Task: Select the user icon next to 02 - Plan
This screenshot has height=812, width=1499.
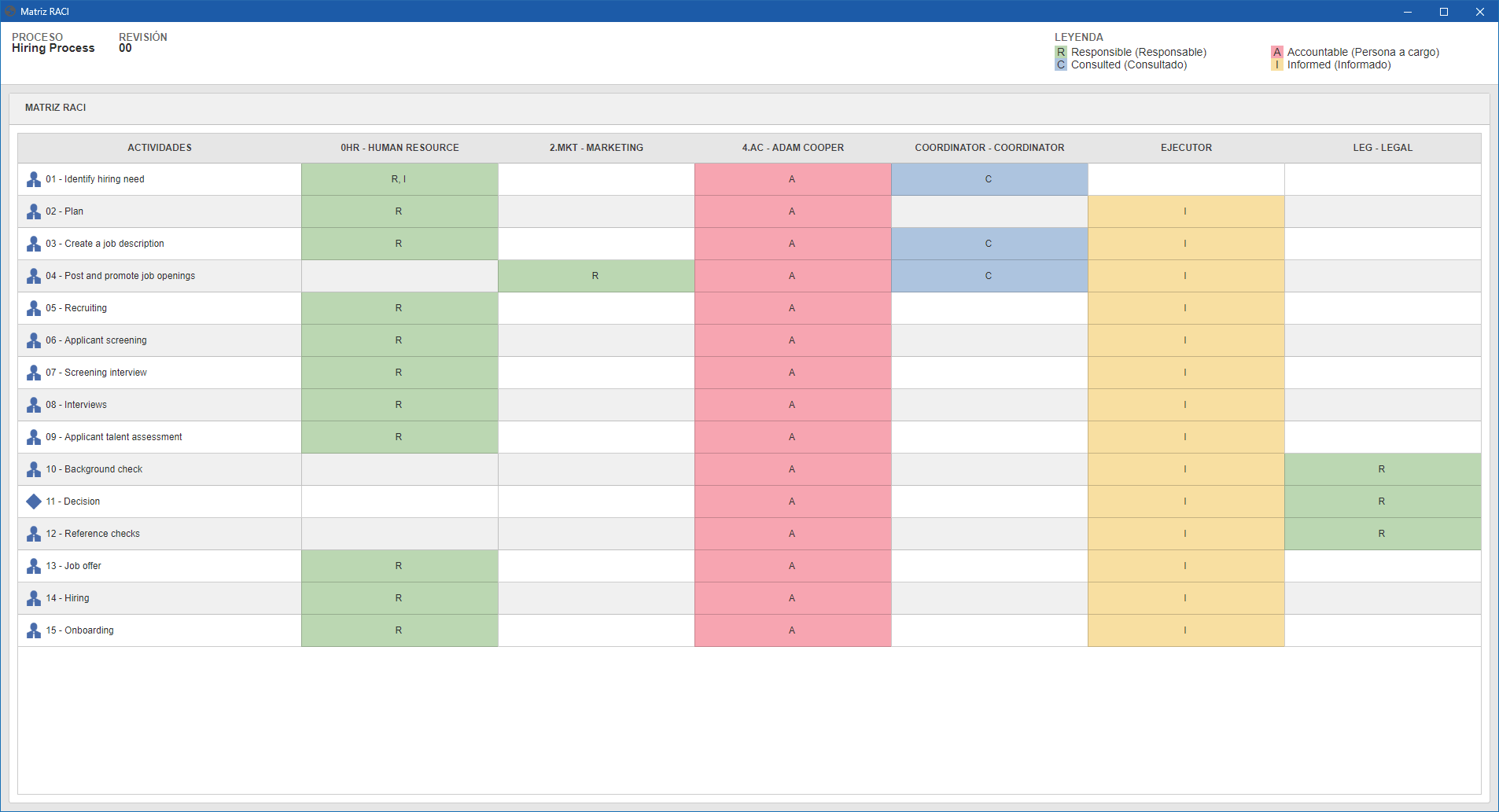Action: click(x=34, y=211)
